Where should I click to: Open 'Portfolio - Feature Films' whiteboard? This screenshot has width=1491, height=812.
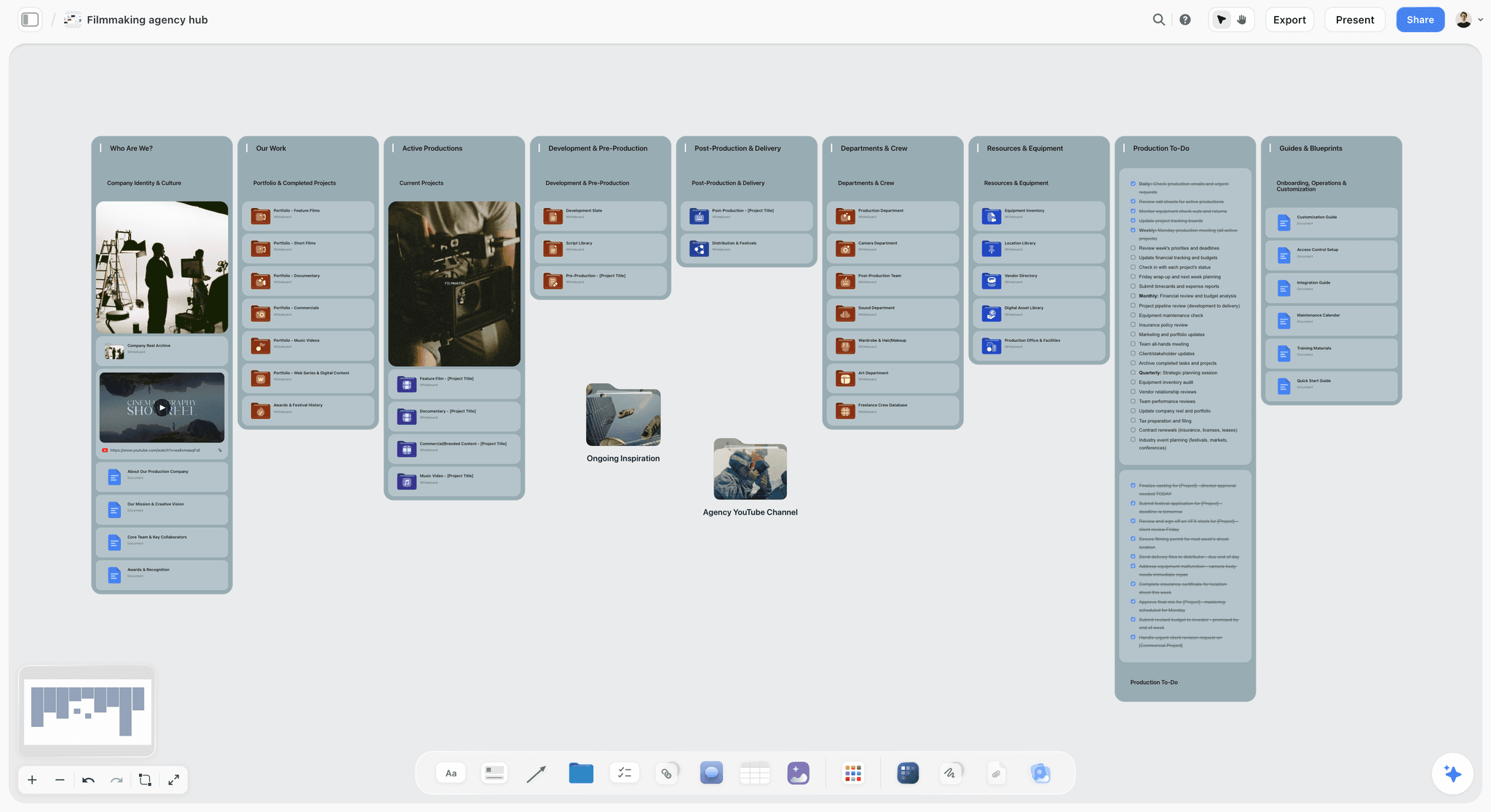(x=308, y=216)
